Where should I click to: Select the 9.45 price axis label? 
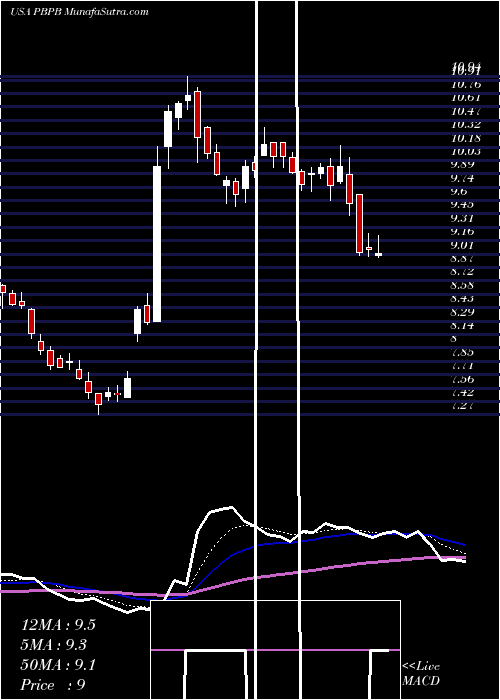[x=463, y=205]
